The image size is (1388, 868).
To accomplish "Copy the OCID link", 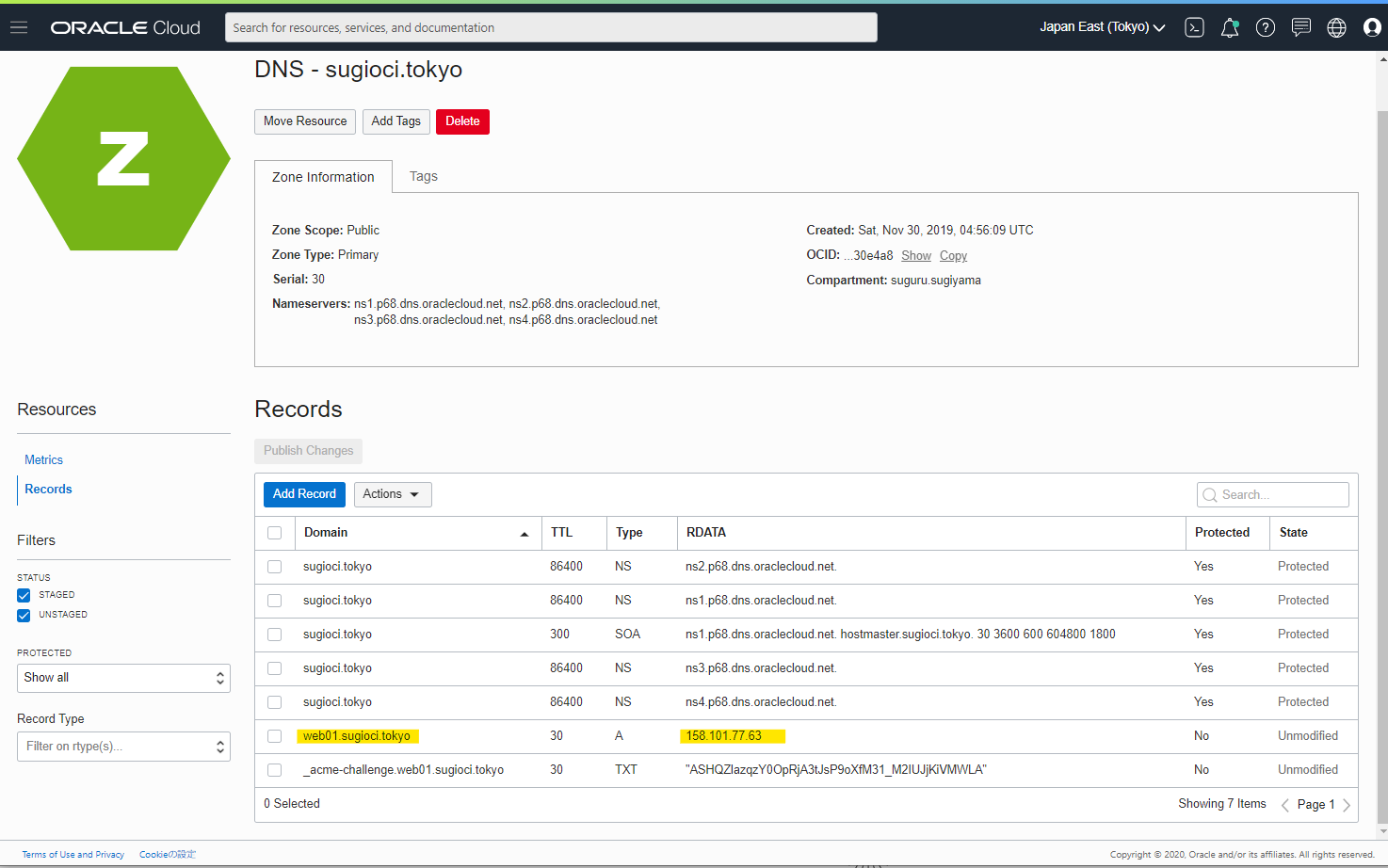I will coord(953,256).
